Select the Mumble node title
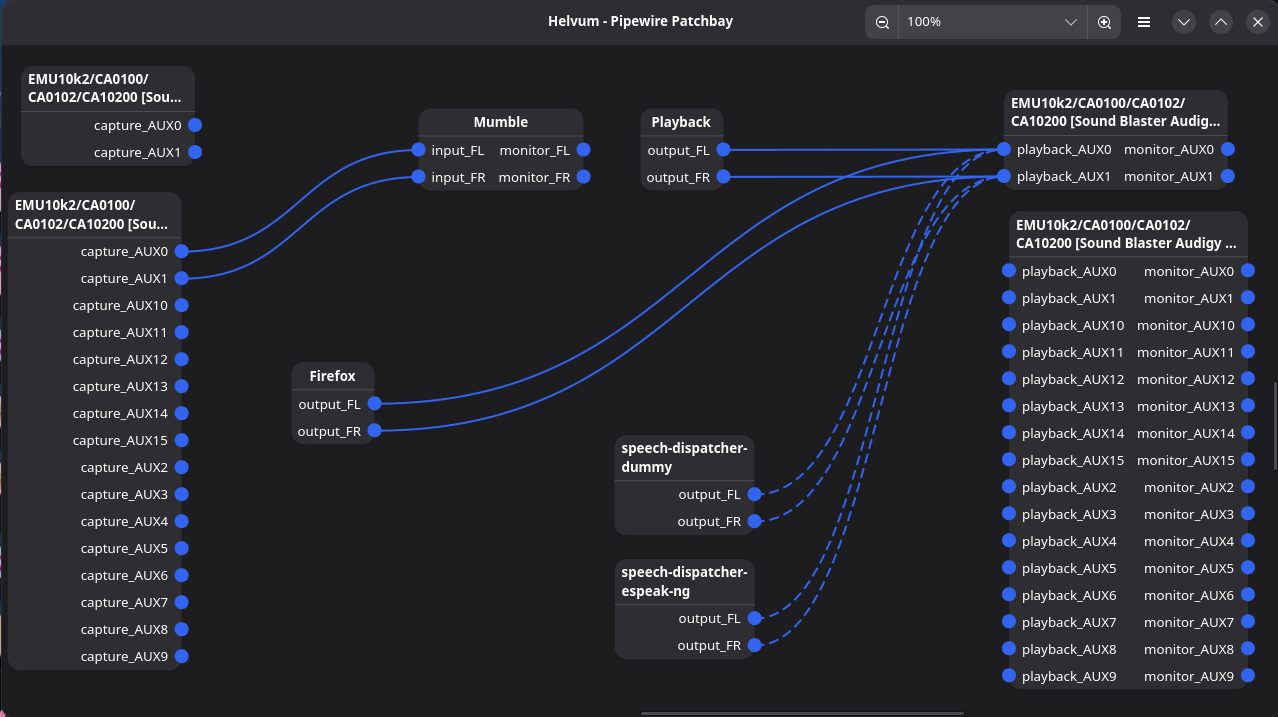This screenshot has height=717, width=1278. point(500,122)
